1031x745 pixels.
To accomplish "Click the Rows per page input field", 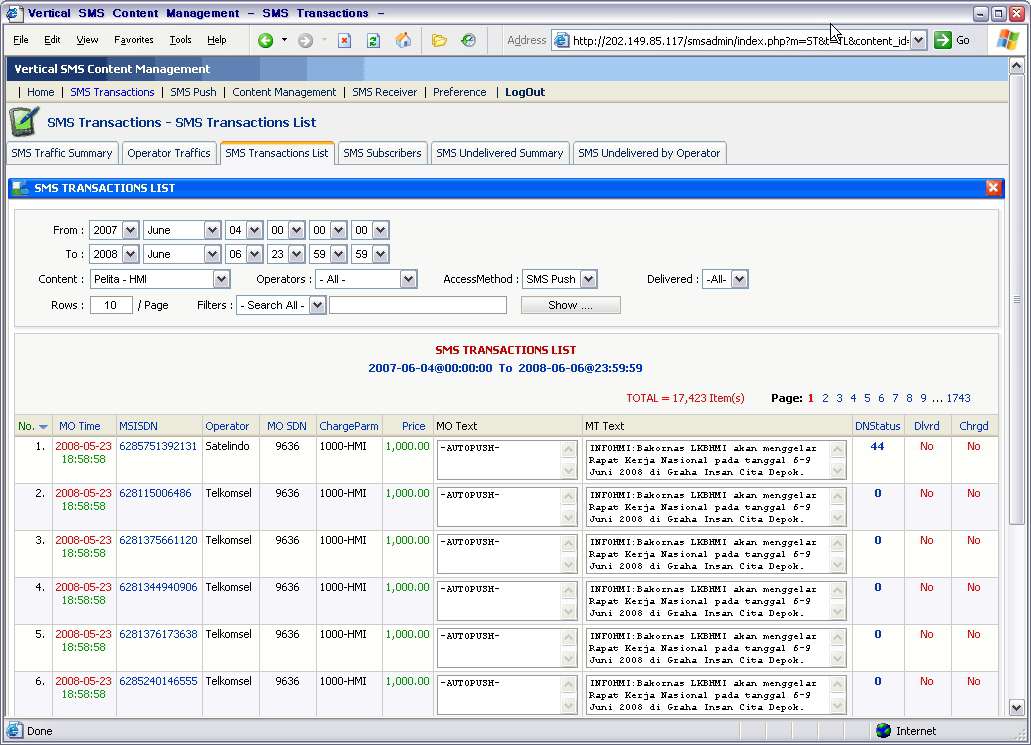I will point(111,305).
